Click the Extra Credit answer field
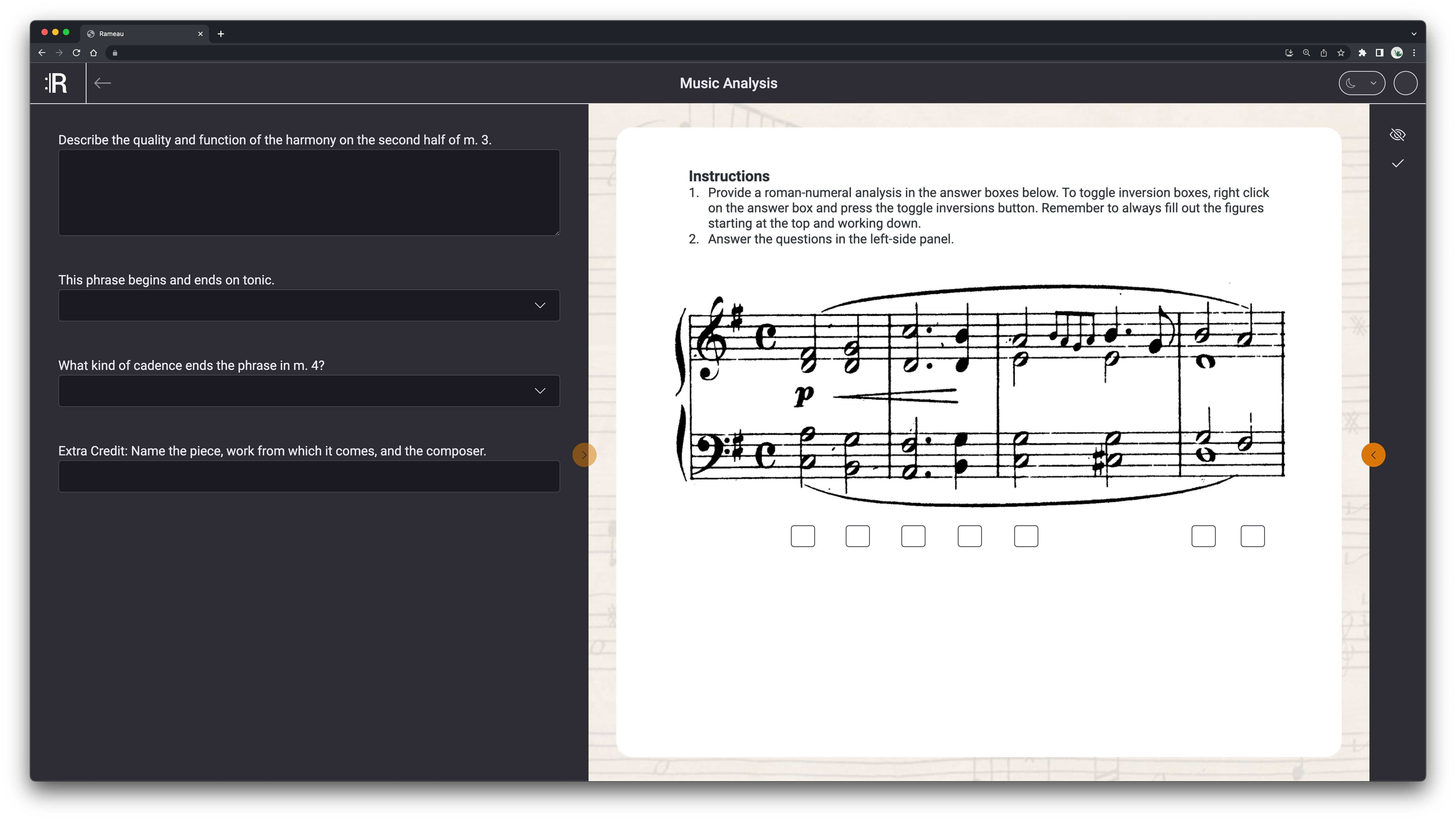Viewport: 1456px width, 821px height. pyautogui.click(x=309, y=476)
